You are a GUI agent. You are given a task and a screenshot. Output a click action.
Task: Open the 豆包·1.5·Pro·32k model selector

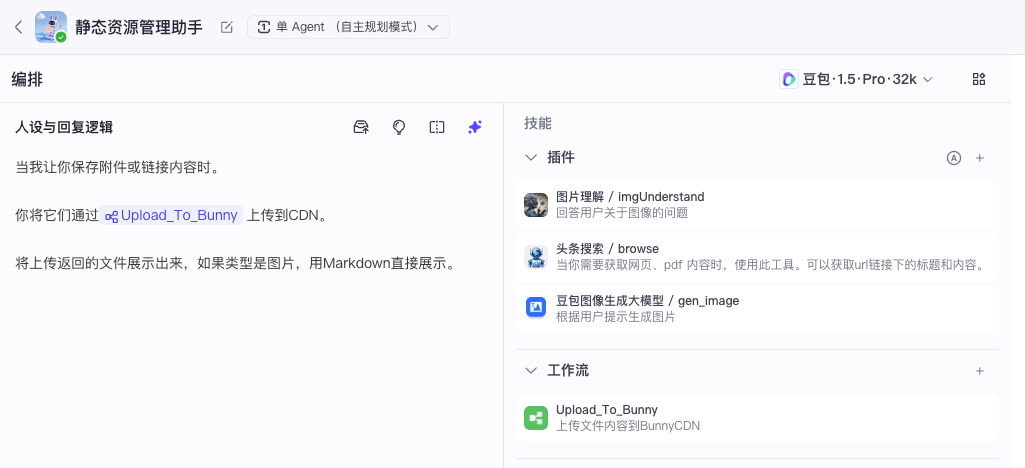point(856,79)
